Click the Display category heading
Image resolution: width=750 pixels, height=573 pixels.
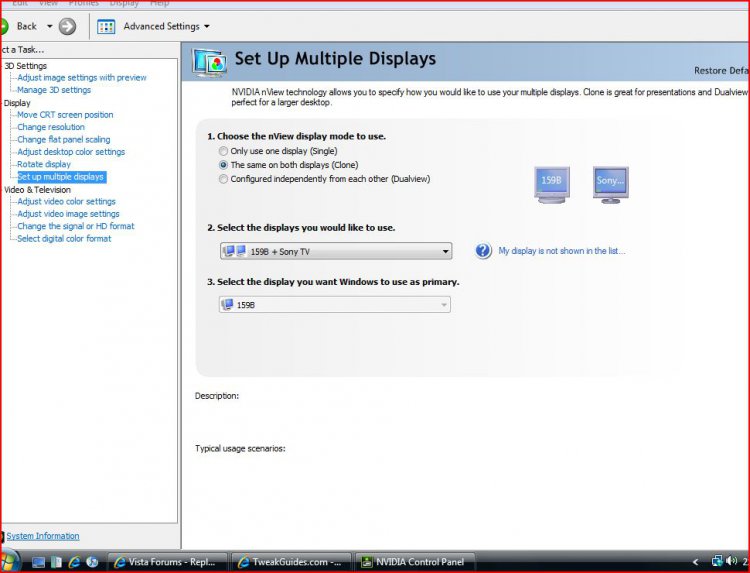pos(17,103)
